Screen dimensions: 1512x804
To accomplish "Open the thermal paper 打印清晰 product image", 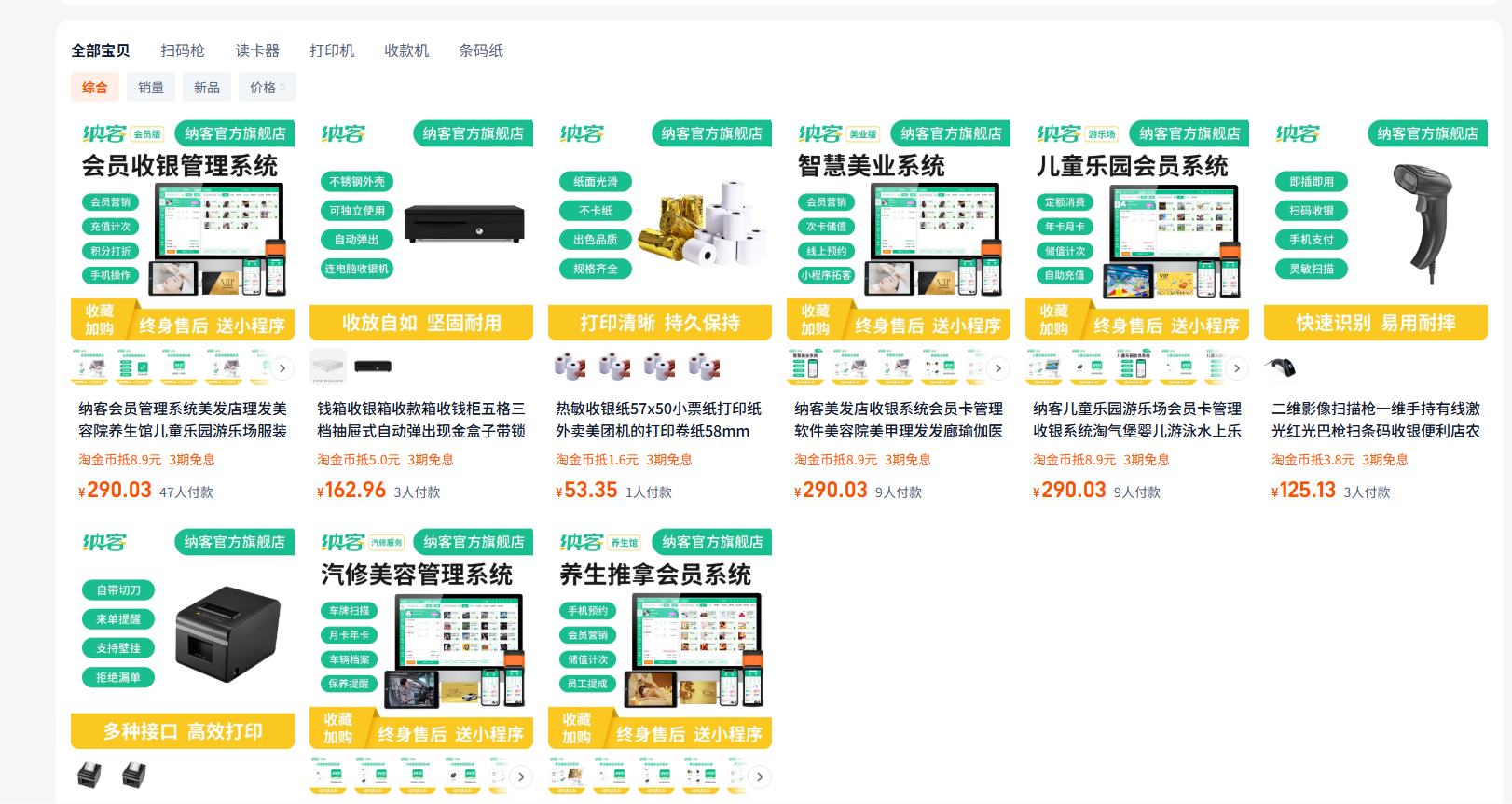I will [660, 229].
